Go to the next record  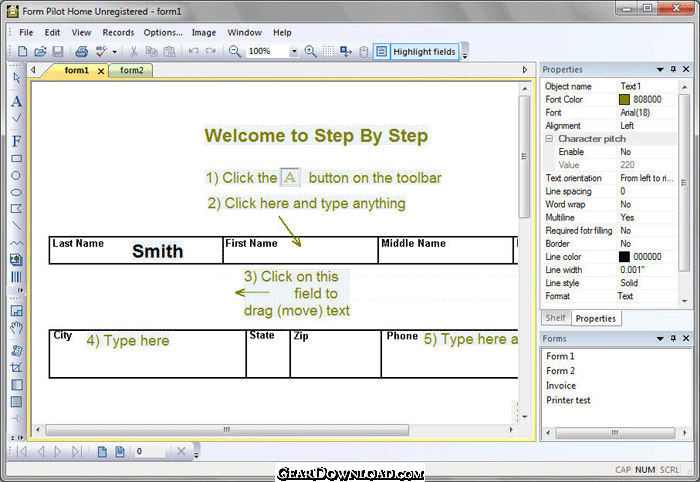58,452
